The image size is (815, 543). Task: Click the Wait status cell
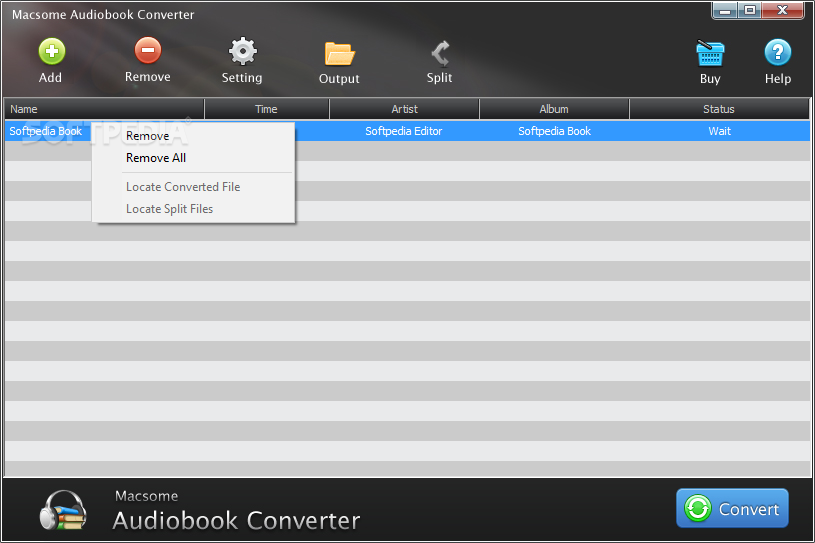point(719,131)
